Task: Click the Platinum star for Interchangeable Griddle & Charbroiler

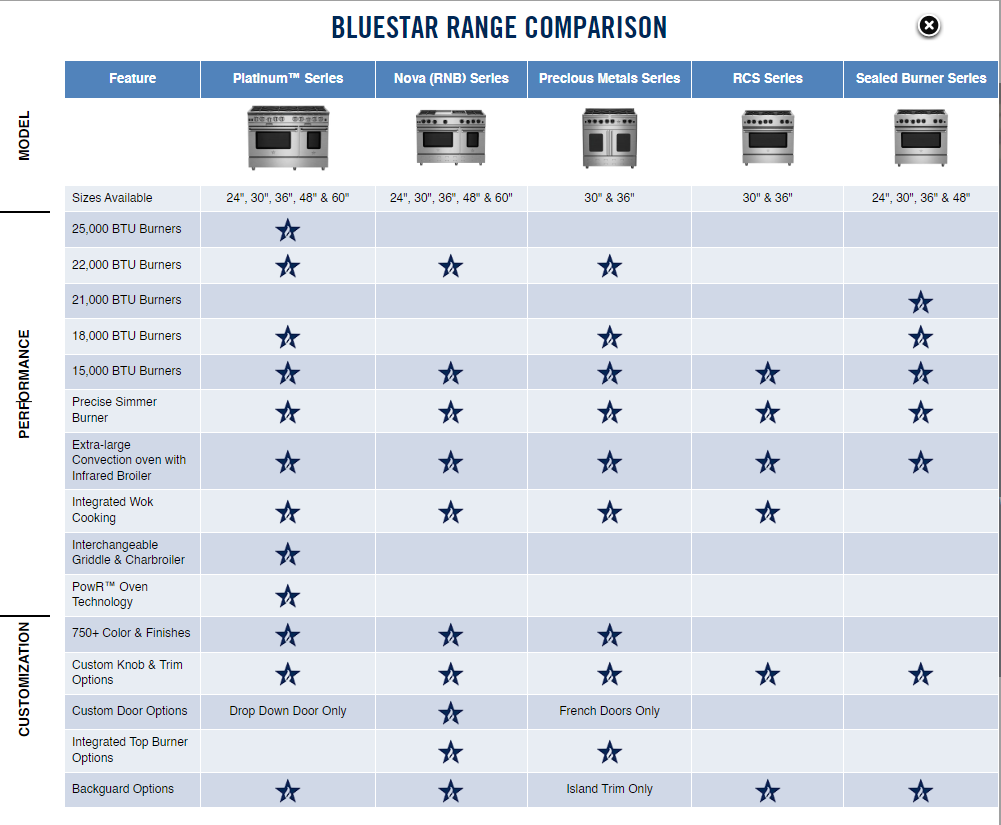Action: click(x=288, y=554)
